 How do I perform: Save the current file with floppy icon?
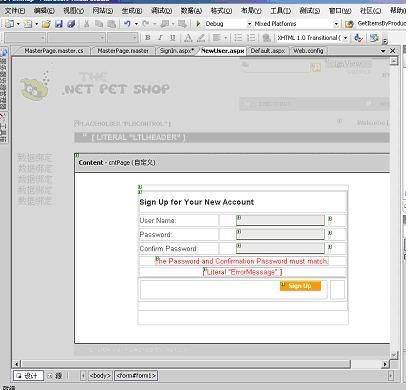click(59, 24)
